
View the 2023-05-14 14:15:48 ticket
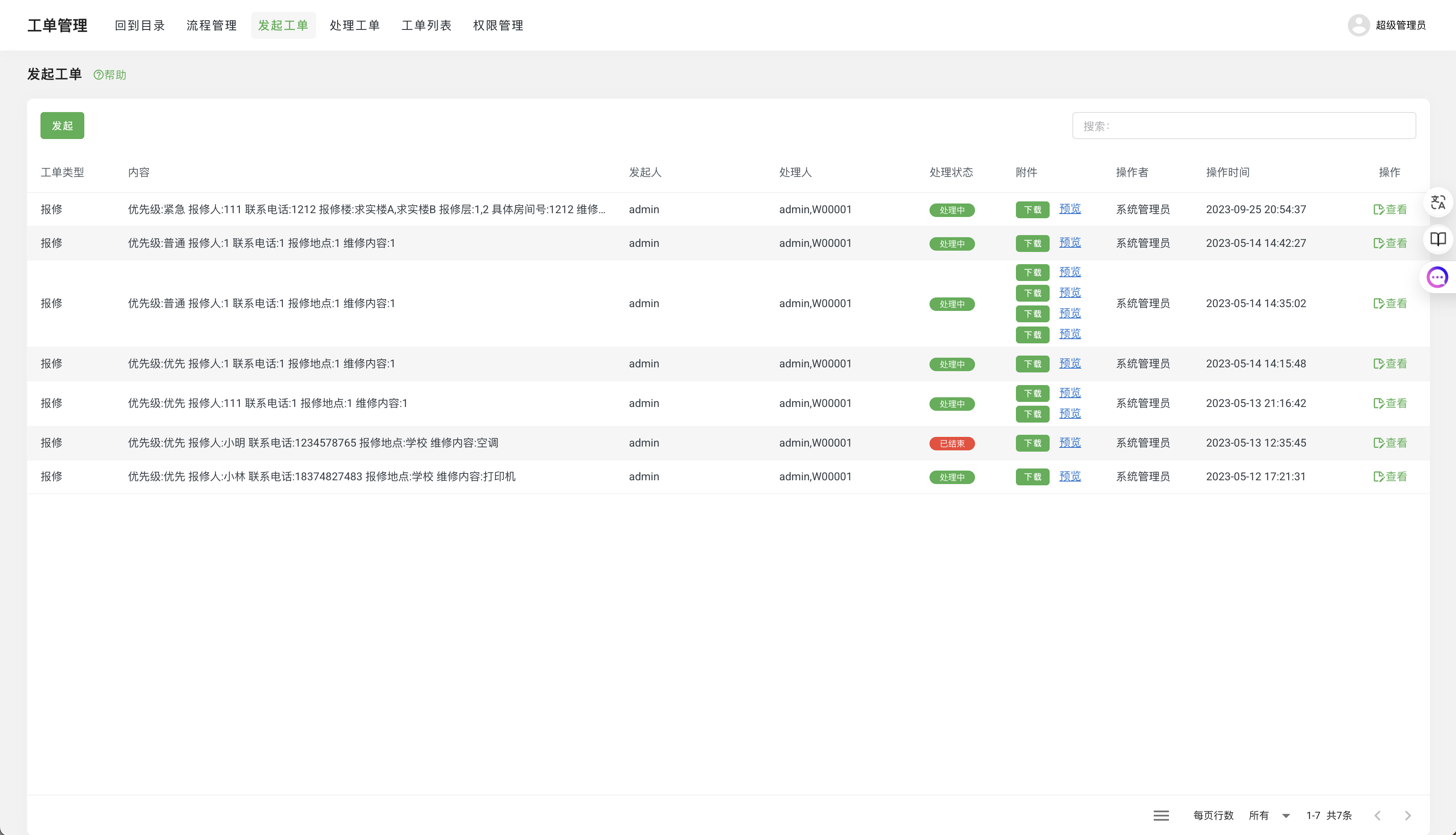click(1390, 364)
